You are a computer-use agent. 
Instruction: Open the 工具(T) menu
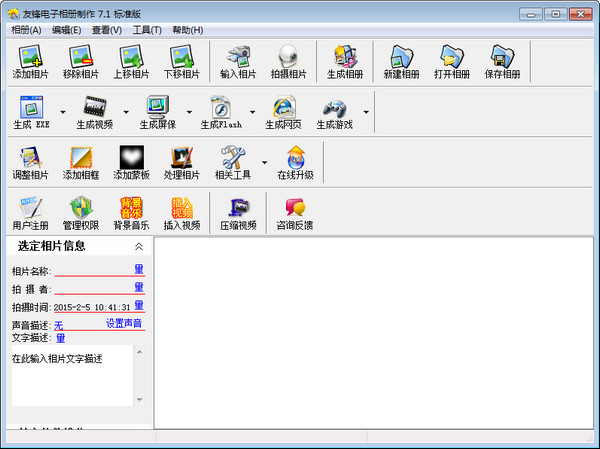click(x=147, y=30)
